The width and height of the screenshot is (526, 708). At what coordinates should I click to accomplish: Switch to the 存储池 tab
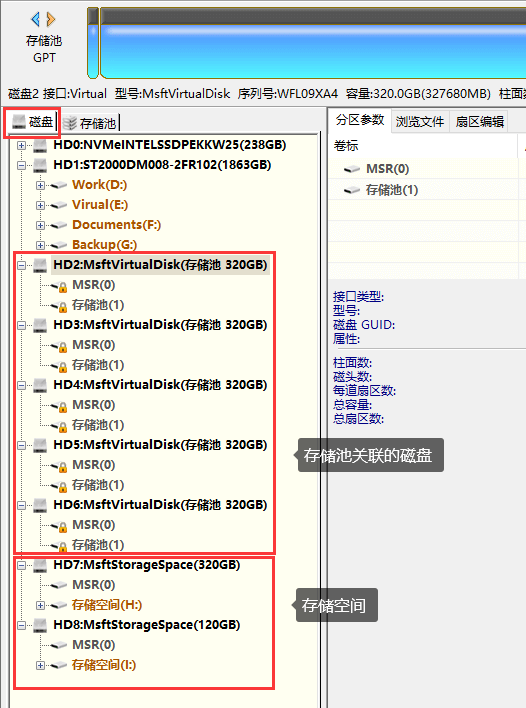point(89,123)
